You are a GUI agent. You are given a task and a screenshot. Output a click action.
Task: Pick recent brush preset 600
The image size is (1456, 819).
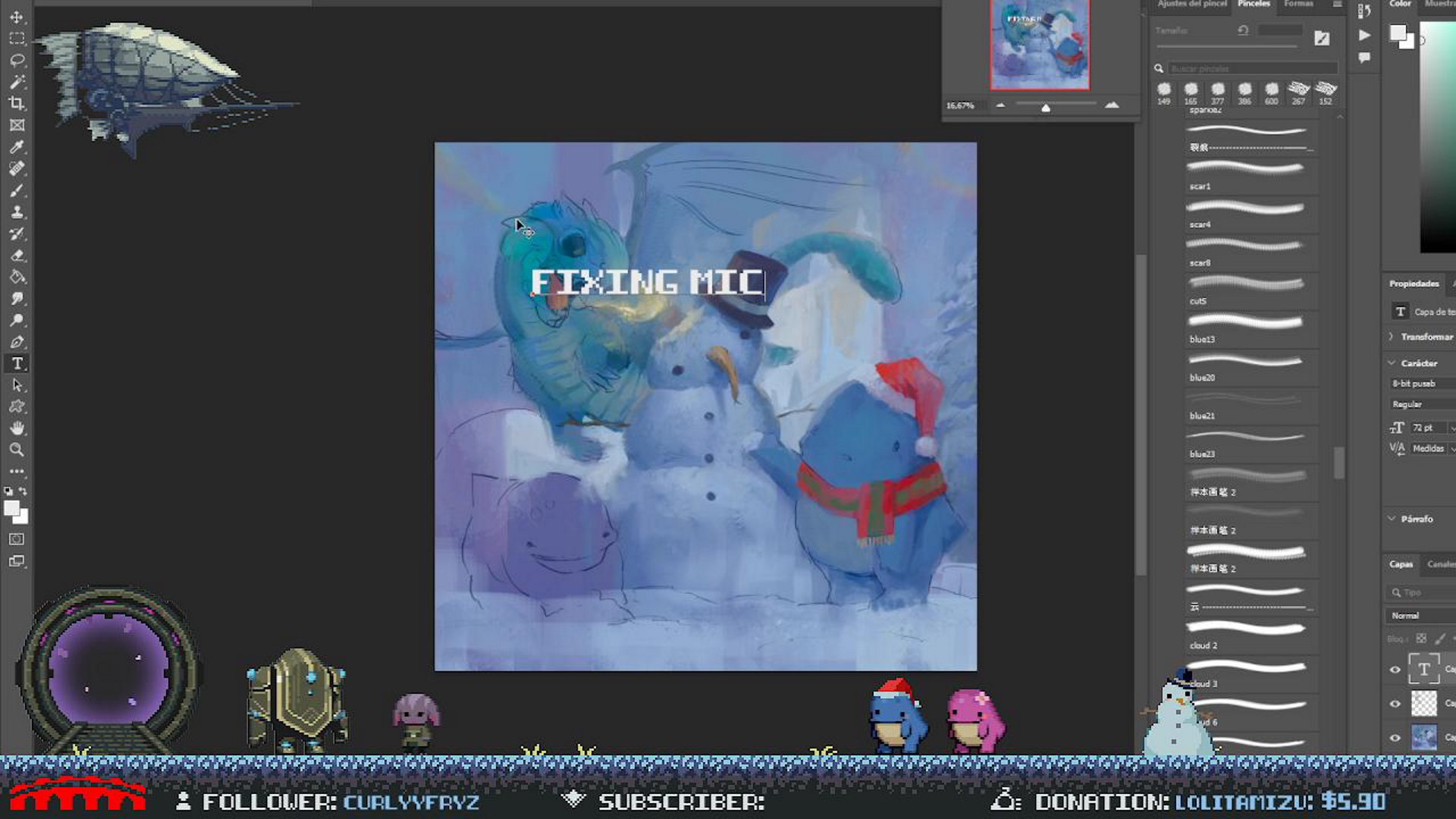[1272, 93]
